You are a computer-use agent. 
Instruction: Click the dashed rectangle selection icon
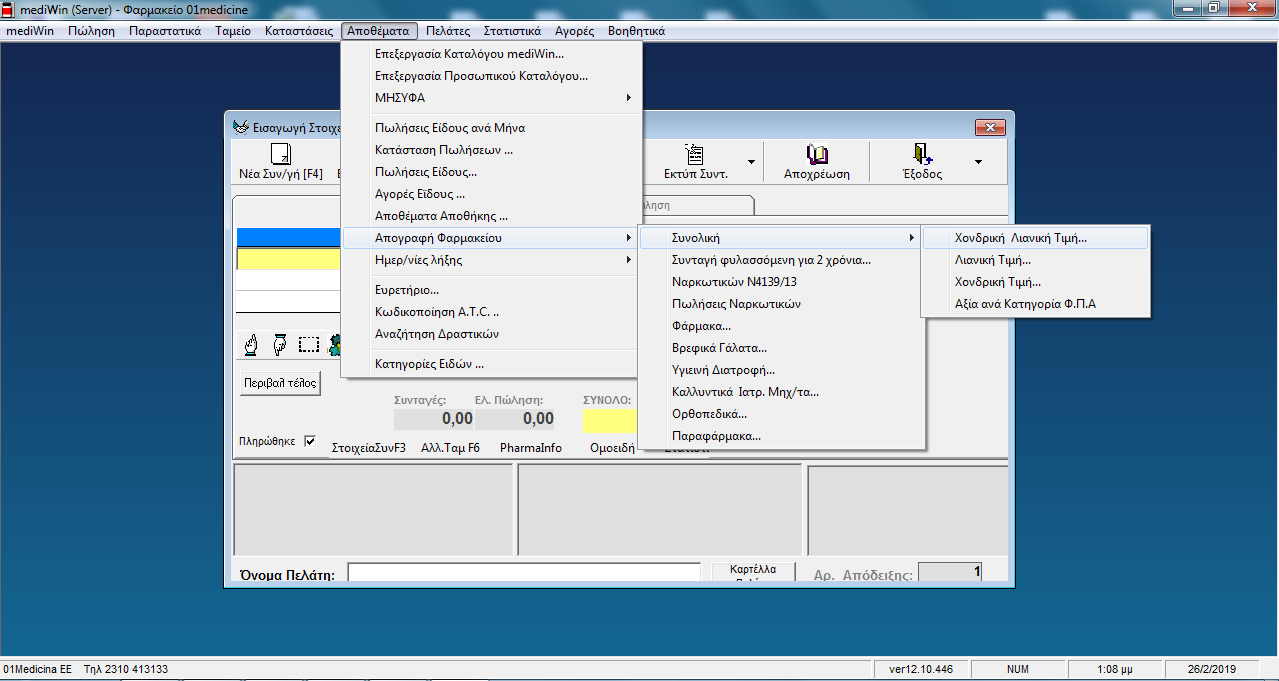click(308, 345)
